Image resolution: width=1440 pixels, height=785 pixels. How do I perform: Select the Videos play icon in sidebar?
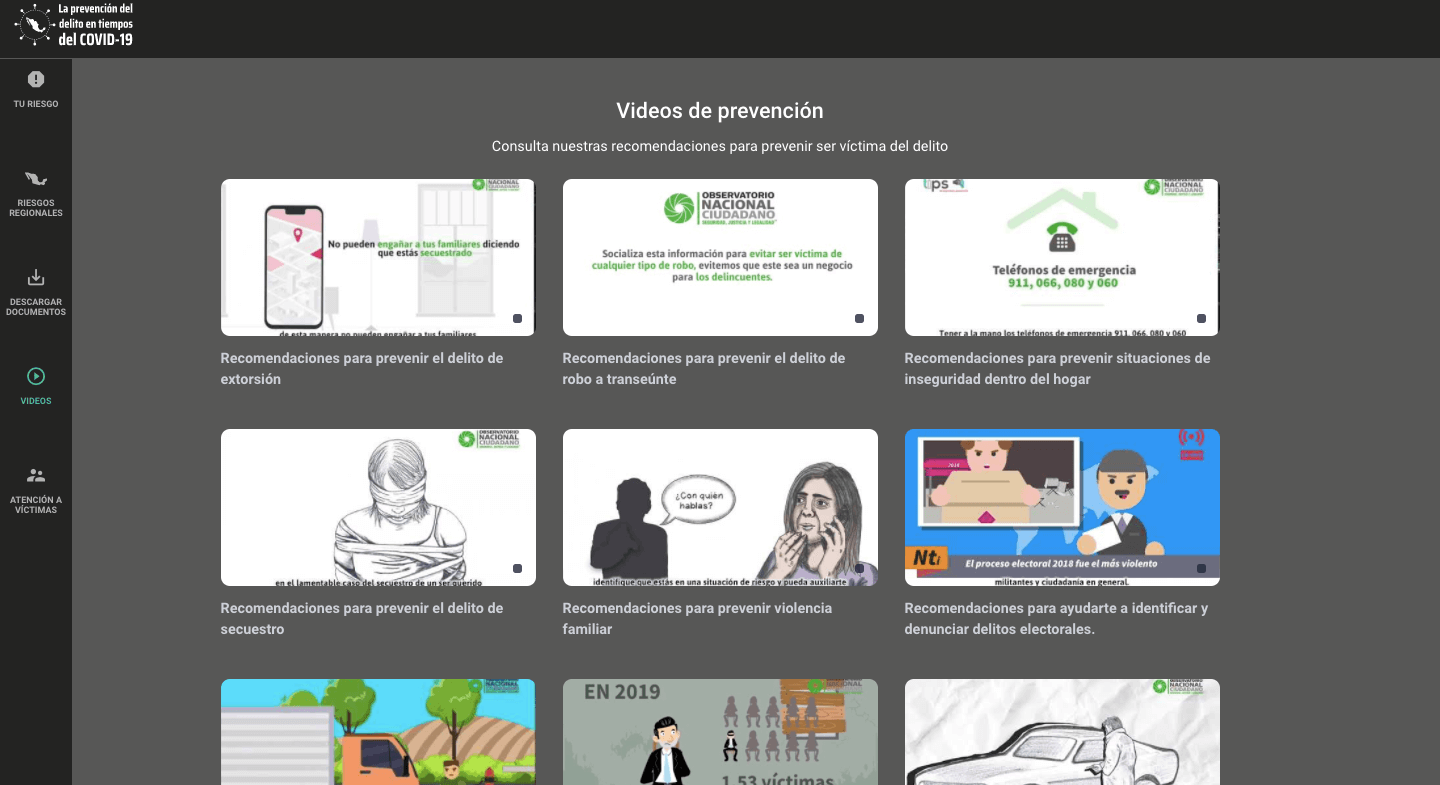[36, 377]
